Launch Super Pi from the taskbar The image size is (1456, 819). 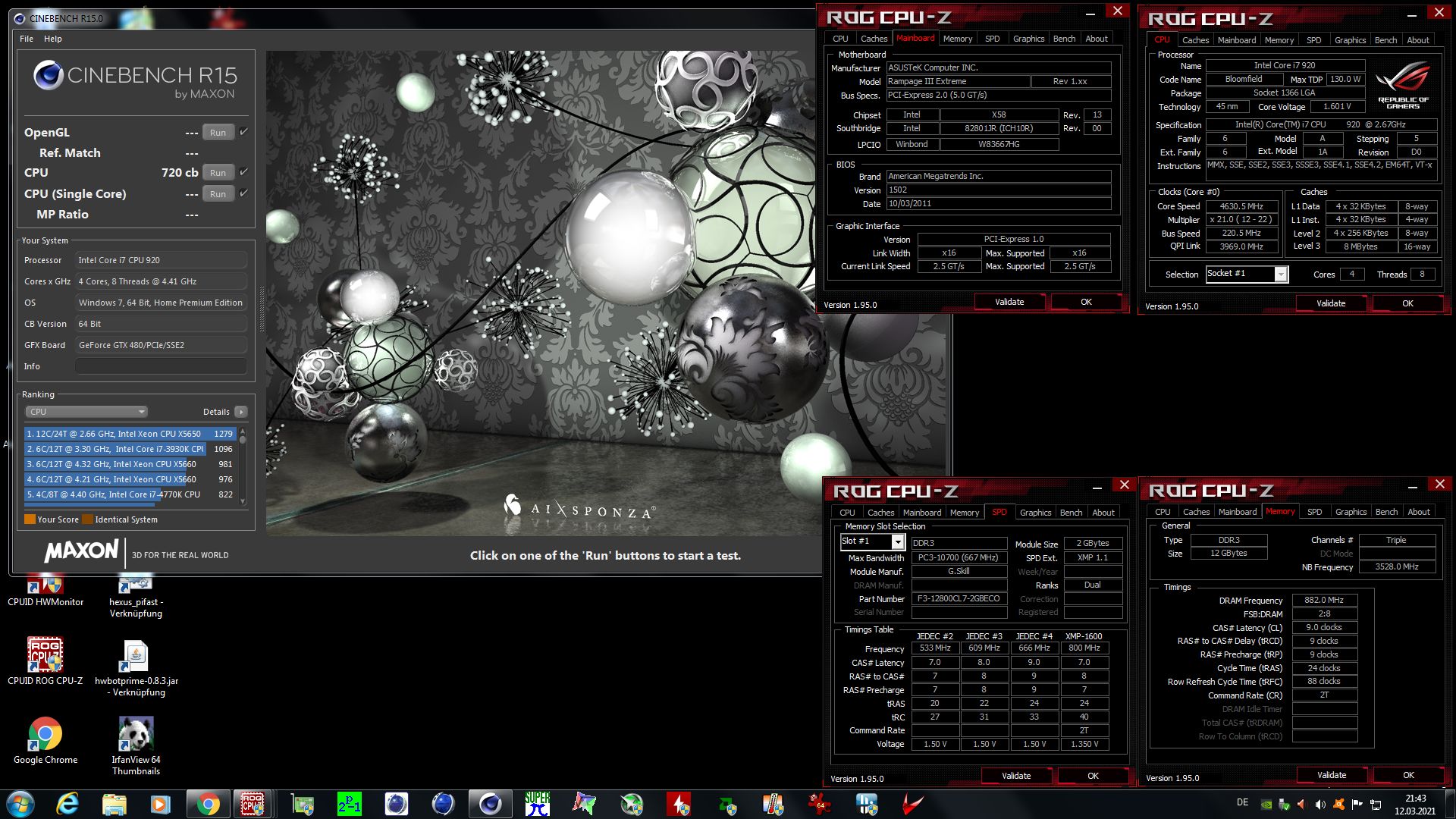[537, 804]
